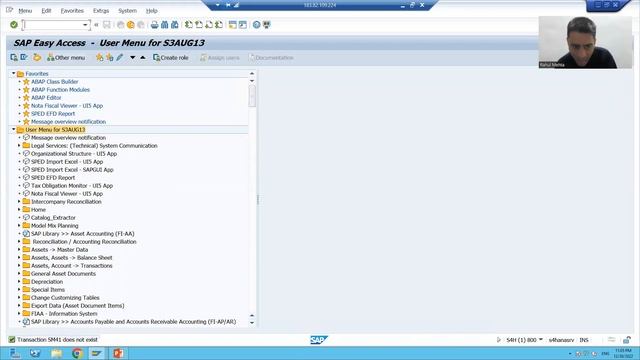640x360 pixels.
Task: Select the SPED EFD Report favorite
Action: pos(53,113)
